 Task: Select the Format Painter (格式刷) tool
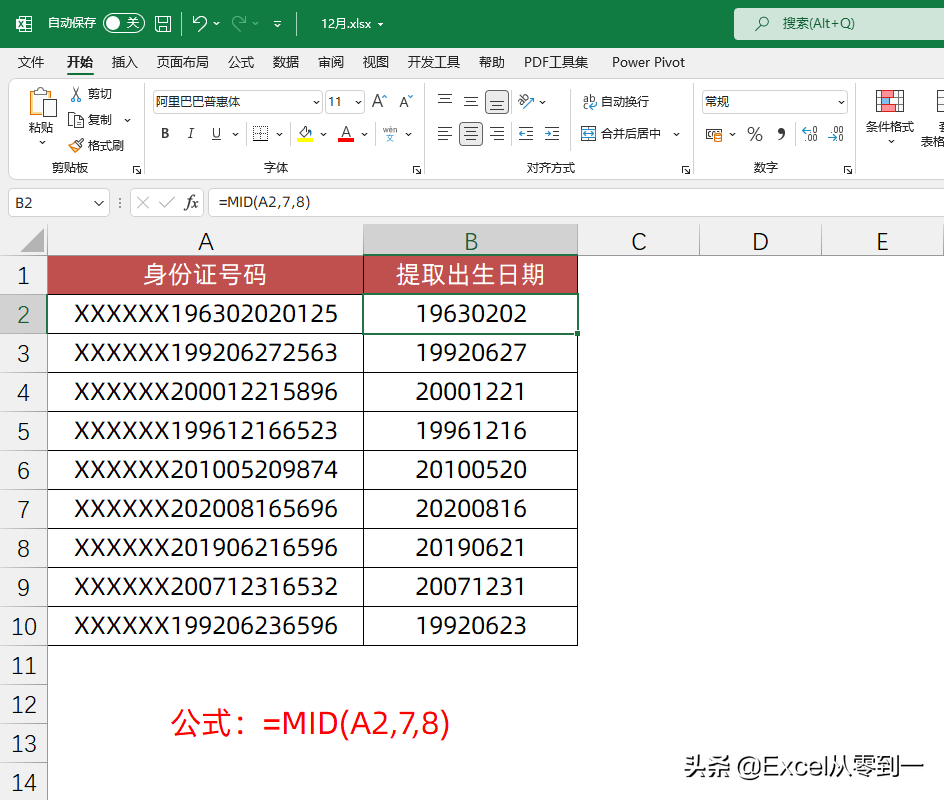[78, 144]
